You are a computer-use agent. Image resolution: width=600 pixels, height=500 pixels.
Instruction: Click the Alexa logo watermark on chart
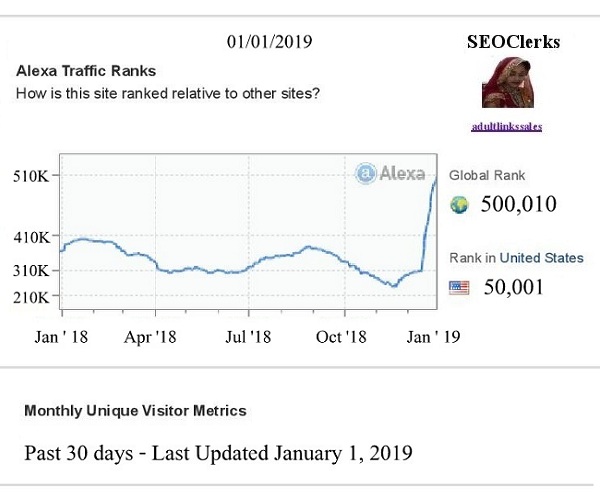tap(391, 173)
